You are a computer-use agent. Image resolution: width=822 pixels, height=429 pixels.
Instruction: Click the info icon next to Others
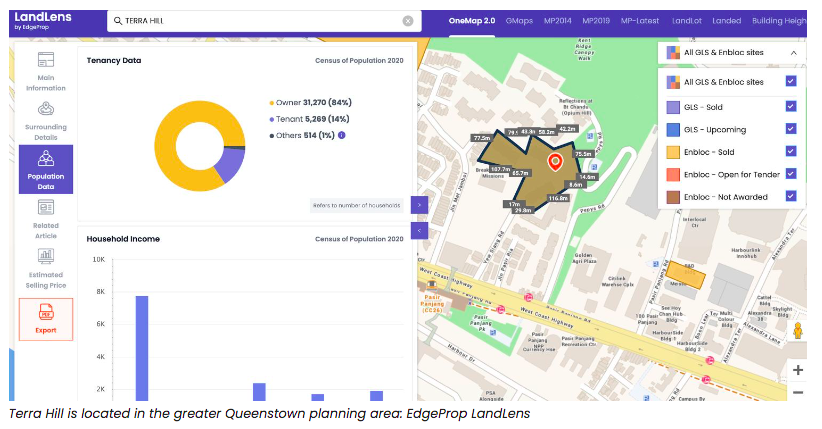tap(342, 135)
